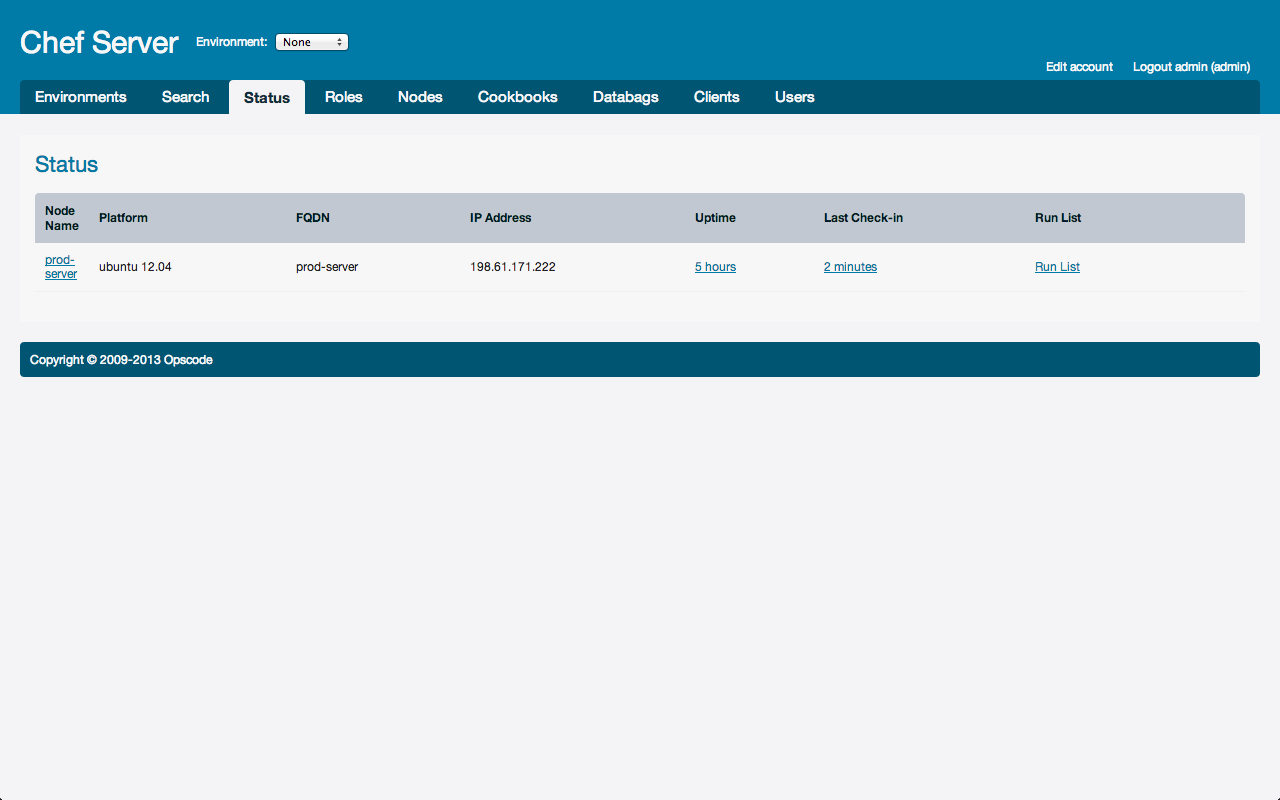Open the Users tab
This screenshot has width=1280, height=800.
(x=795, y=97)
